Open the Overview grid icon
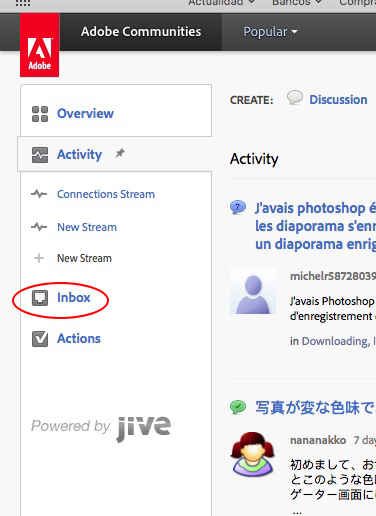The width and height of the screenshot is (376, 516). [x=40, y=114]
